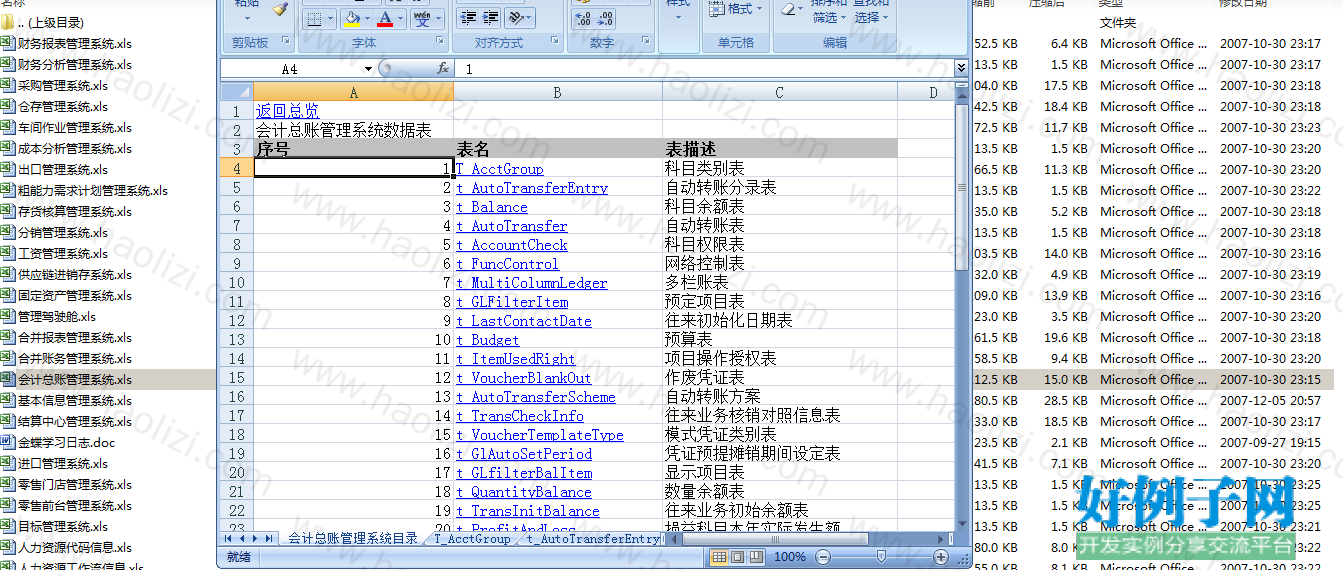This screenshot has width=1343, height=570.
Task: Click the zoom slider handle
Action: coord(880,557)
